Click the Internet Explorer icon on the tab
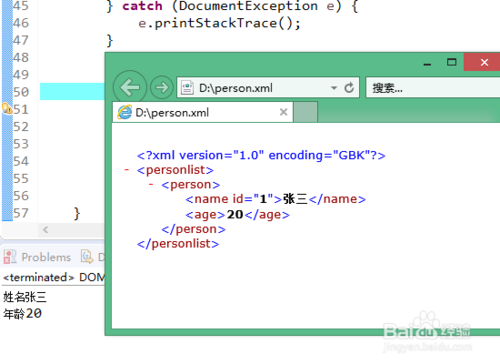The height and width of the screenshot is (364, 500). coord(125,112)
